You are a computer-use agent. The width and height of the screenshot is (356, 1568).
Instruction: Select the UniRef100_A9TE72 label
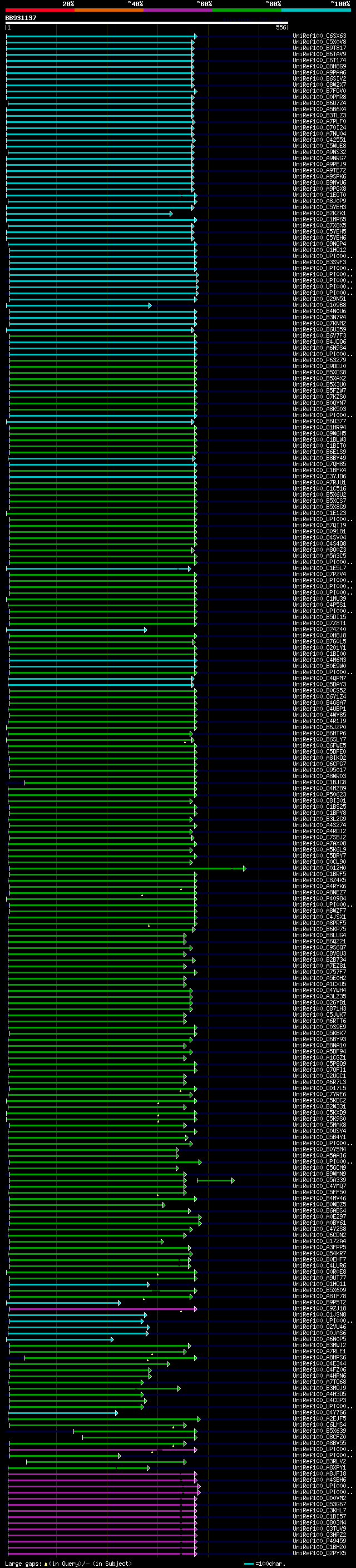[x=319, y=170]
